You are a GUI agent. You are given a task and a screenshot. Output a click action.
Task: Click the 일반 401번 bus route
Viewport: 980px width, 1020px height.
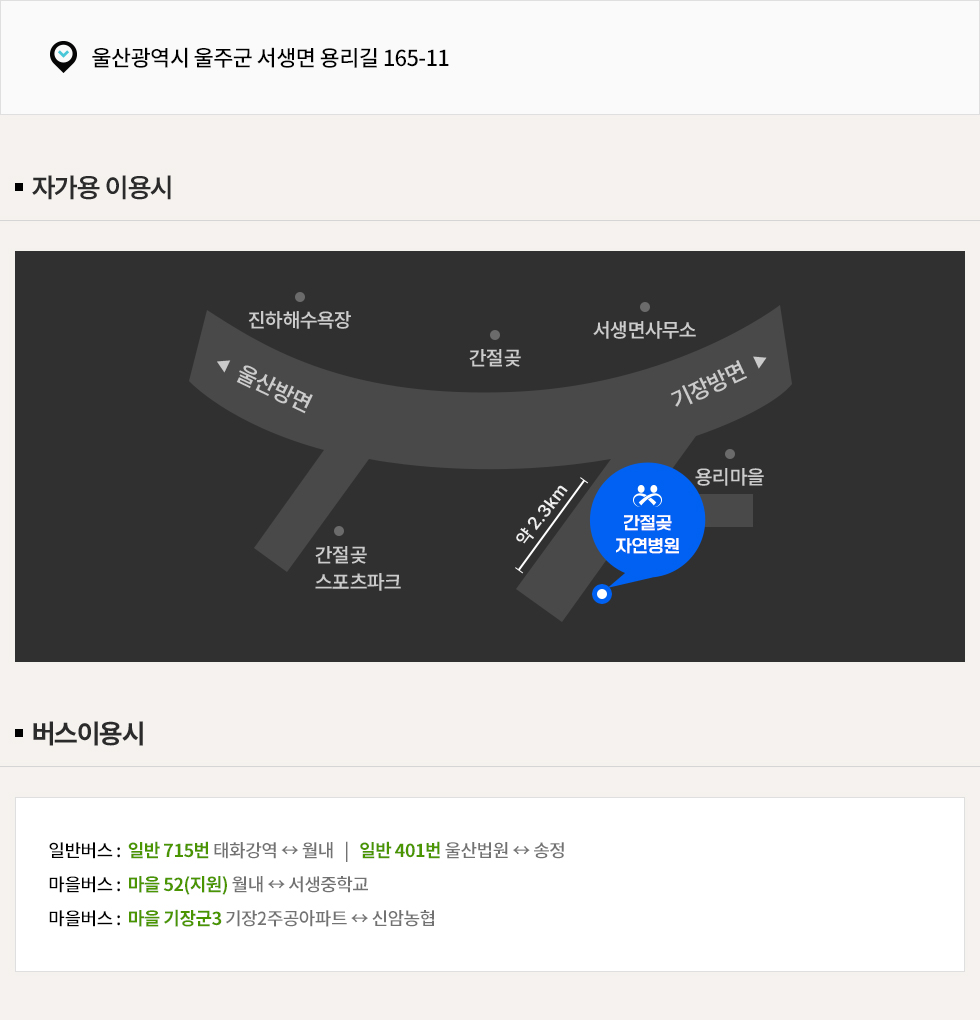pos(400,850)
